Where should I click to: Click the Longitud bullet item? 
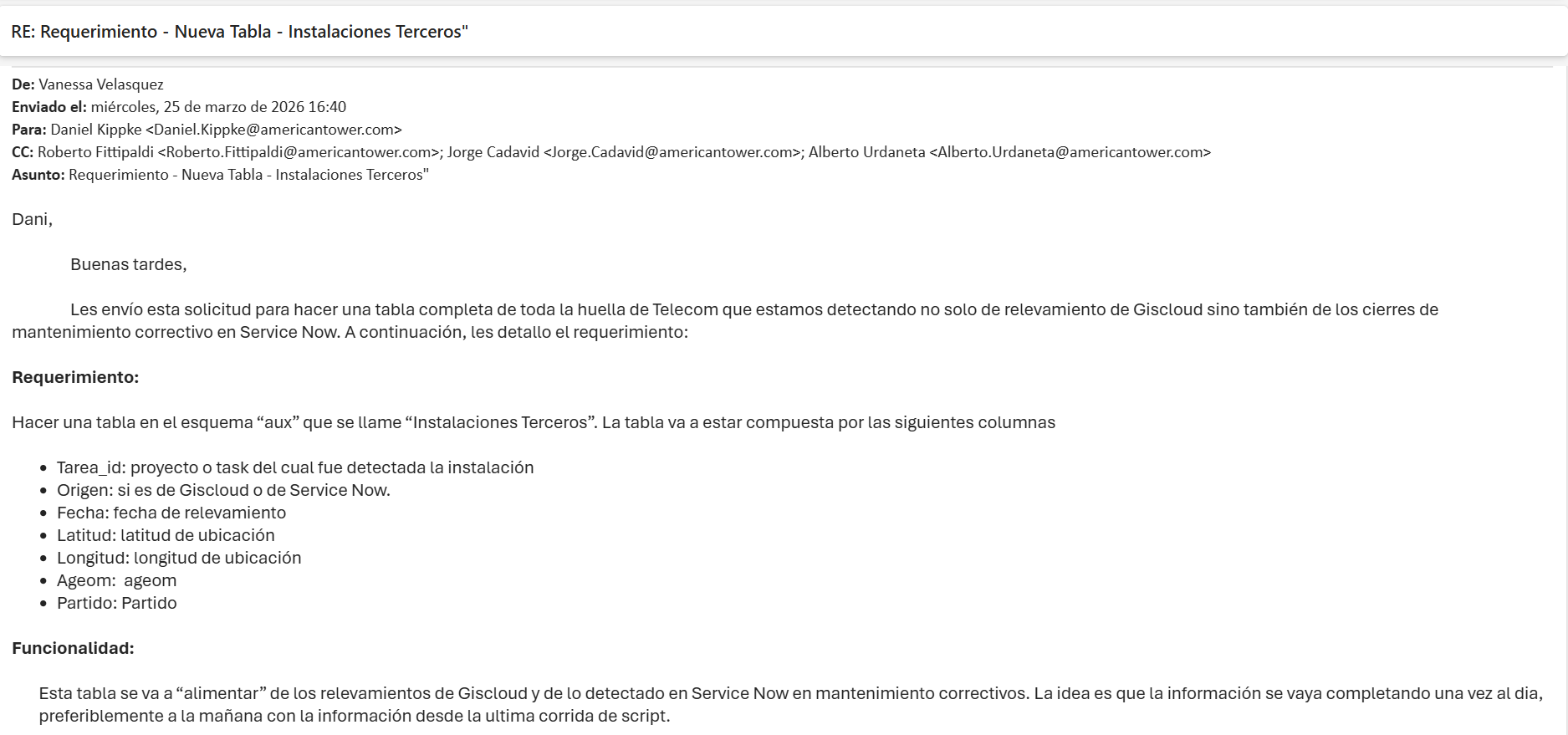[x=179, y=558]
